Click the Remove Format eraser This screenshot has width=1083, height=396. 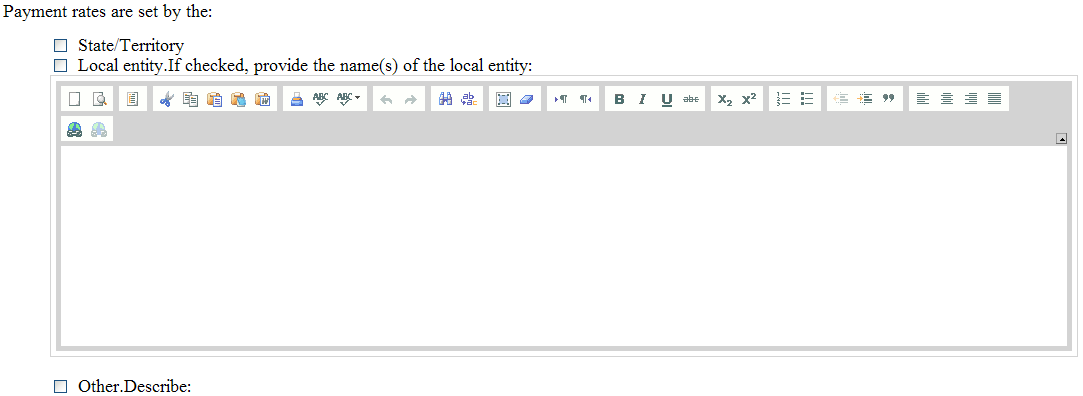[527, 99]
